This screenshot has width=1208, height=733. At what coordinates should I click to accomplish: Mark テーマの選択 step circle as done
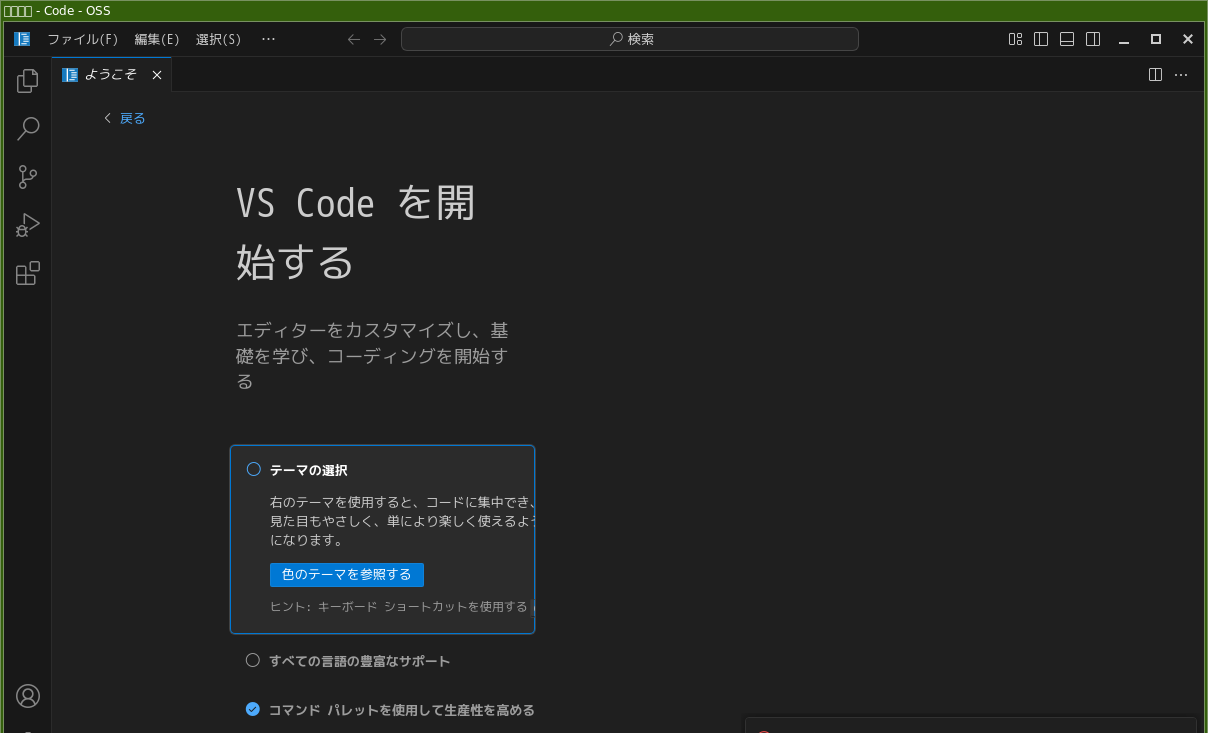pyautogui.click(x=254, y=469)
